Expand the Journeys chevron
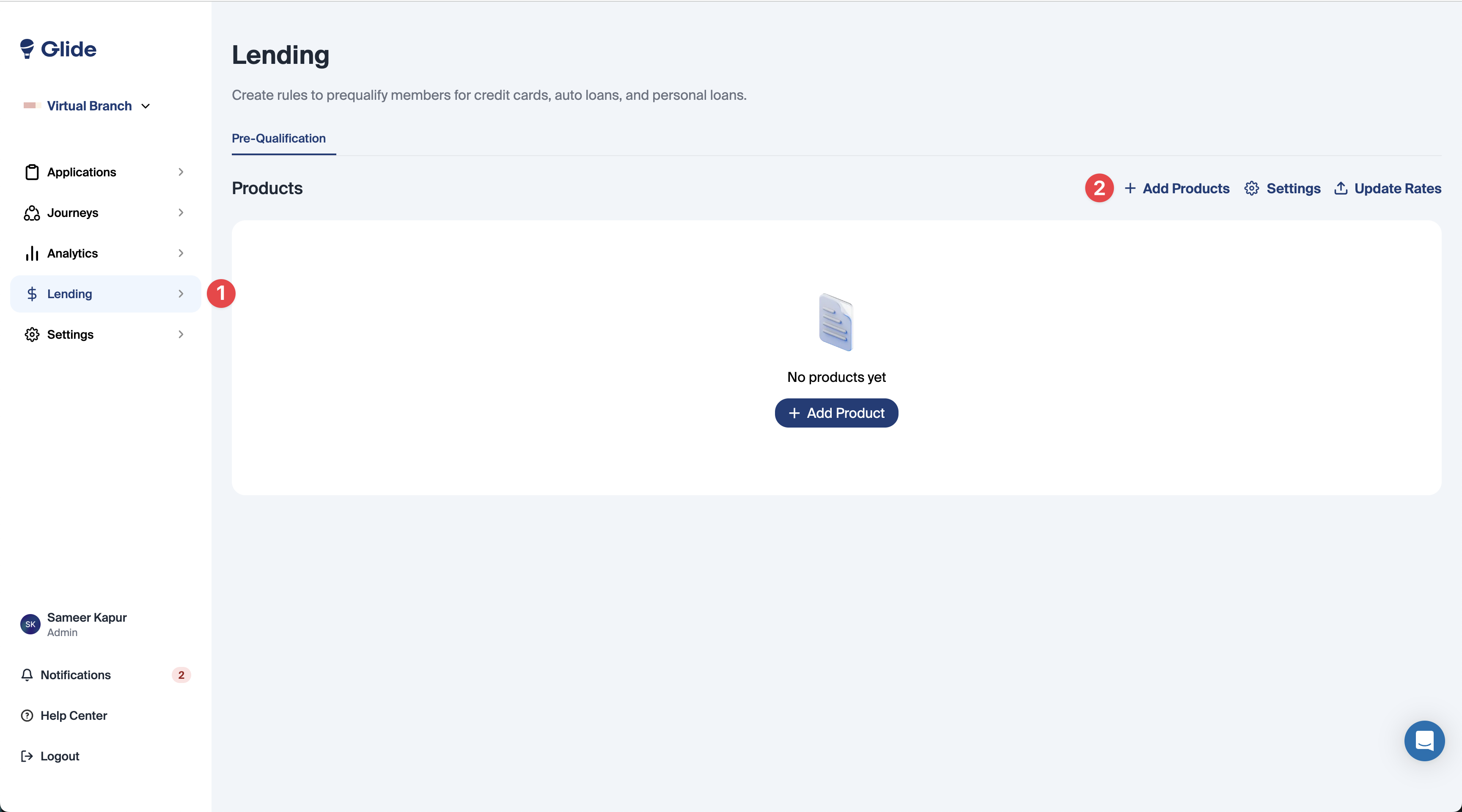Image resolution: width=1462 pixels, height=812 pixels. coord(181,213)
